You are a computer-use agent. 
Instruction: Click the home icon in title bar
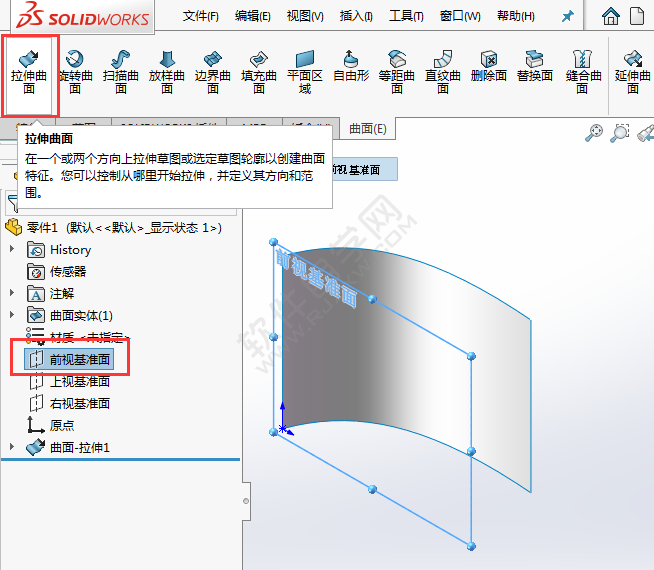611,16
